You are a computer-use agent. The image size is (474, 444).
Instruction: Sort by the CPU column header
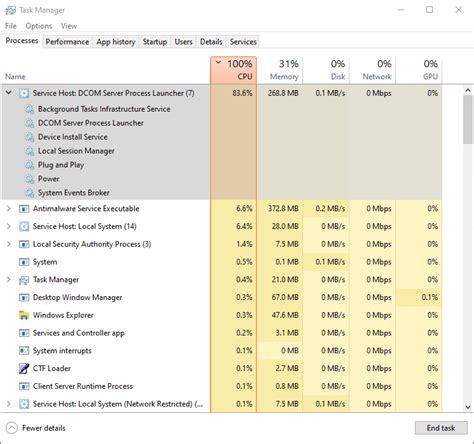pyautogui.click(x=234, y=70)
